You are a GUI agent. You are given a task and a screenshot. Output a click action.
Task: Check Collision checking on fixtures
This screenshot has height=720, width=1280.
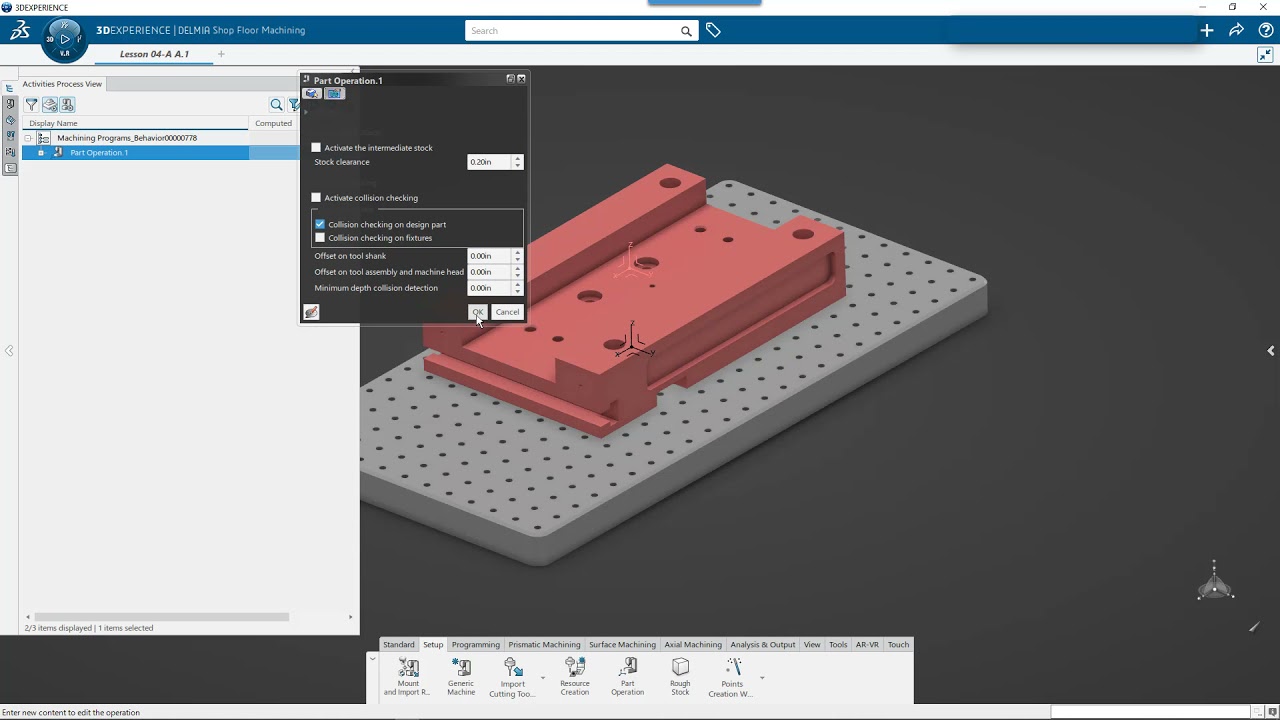click(x=320, y=238)
